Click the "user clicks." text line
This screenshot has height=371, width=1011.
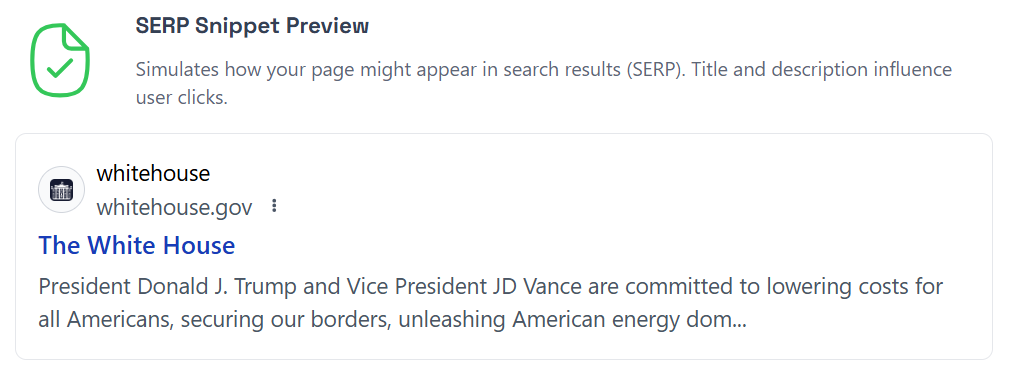pyautogui.click(x=182, y=99)
